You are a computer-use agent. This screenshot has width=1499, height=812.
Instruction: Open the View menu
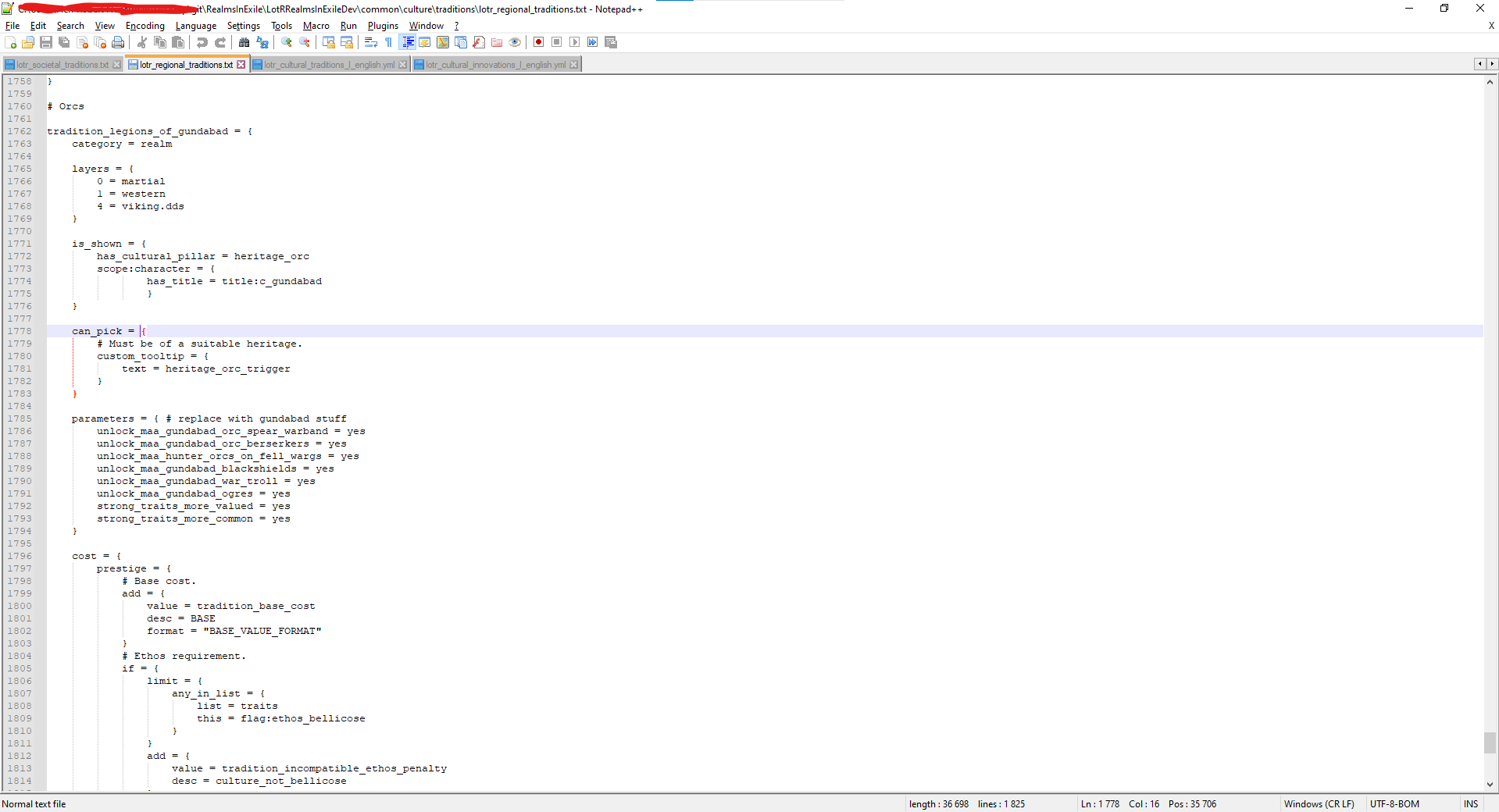(x=105, y=26)
